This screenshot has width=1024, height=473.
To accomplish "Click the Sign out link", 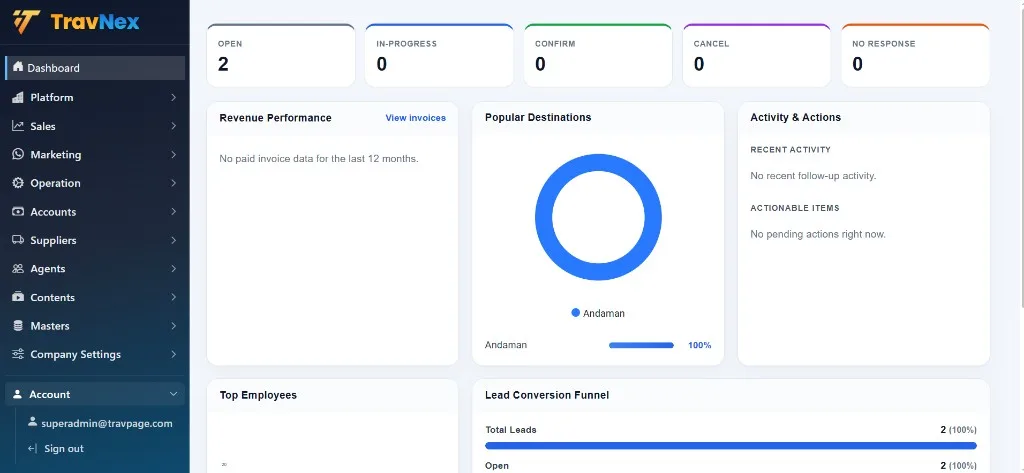I will coord(64,448).
